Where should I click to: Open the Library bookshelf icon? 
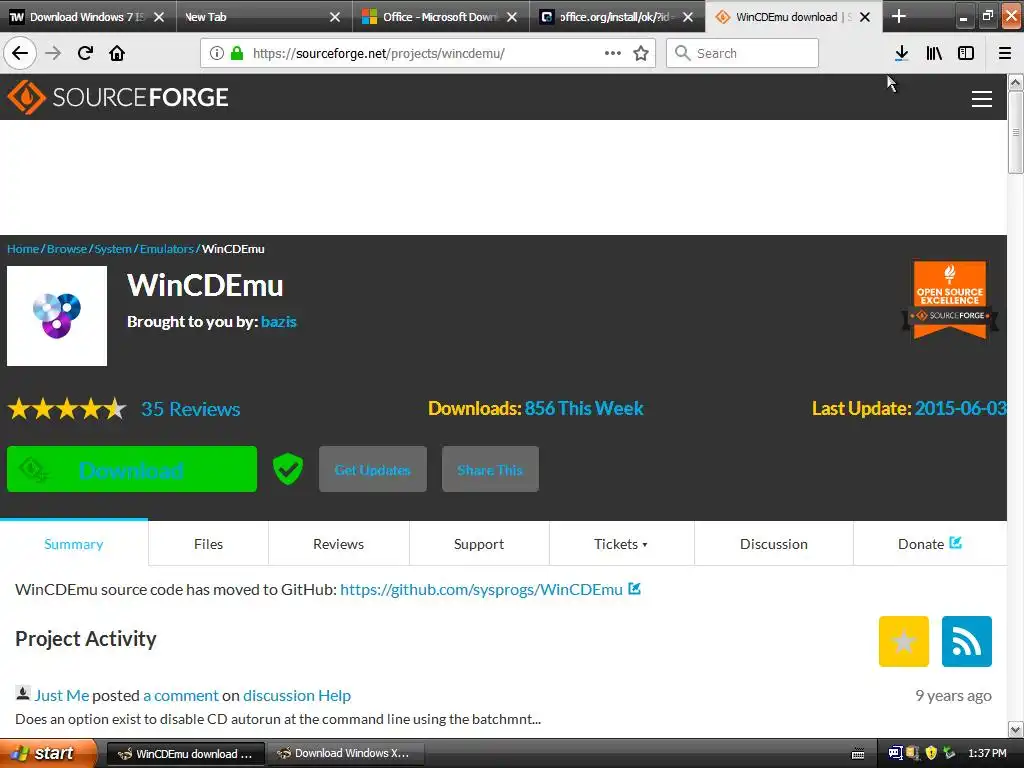(x=934, y=53)
